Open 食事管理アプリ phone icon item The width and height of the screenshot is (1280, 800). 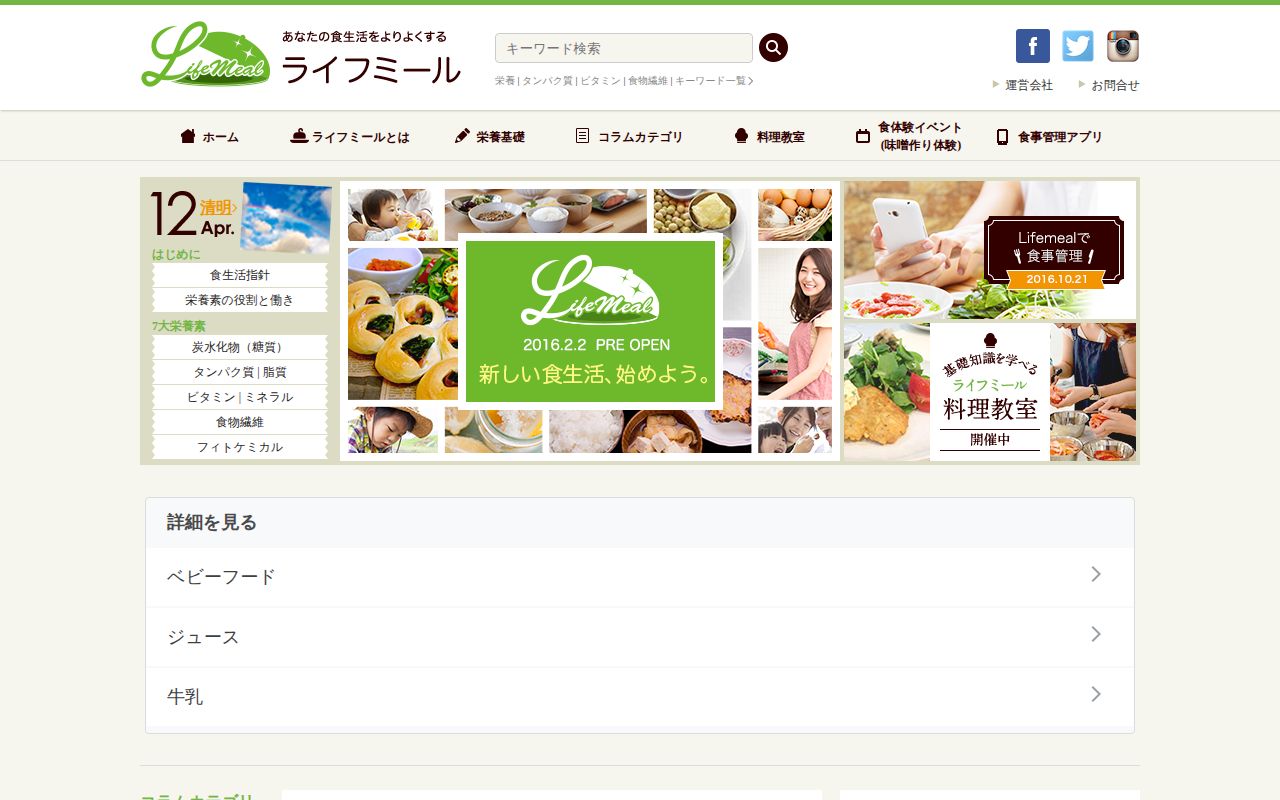[x=1049, y=137]
